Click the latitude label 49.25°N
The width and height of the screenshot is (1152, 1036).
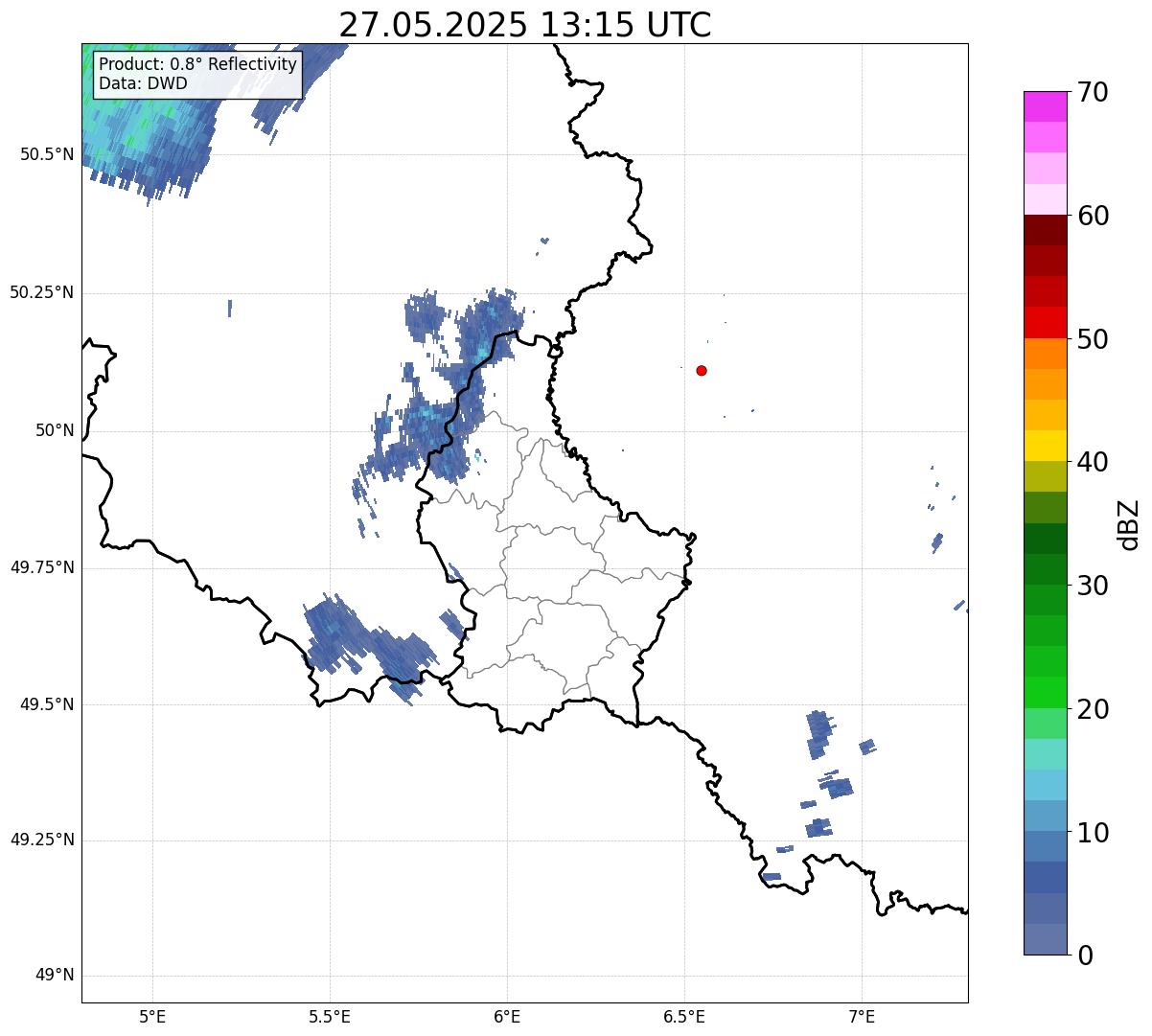41,840
